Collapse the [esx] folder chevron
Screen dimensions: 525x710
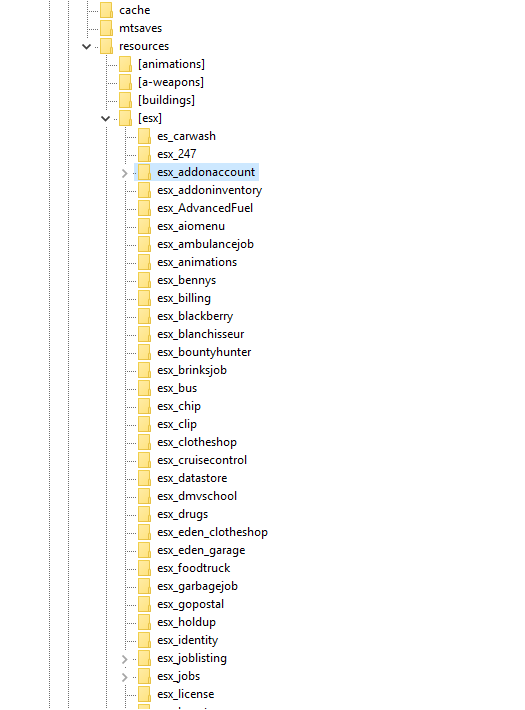106,119
